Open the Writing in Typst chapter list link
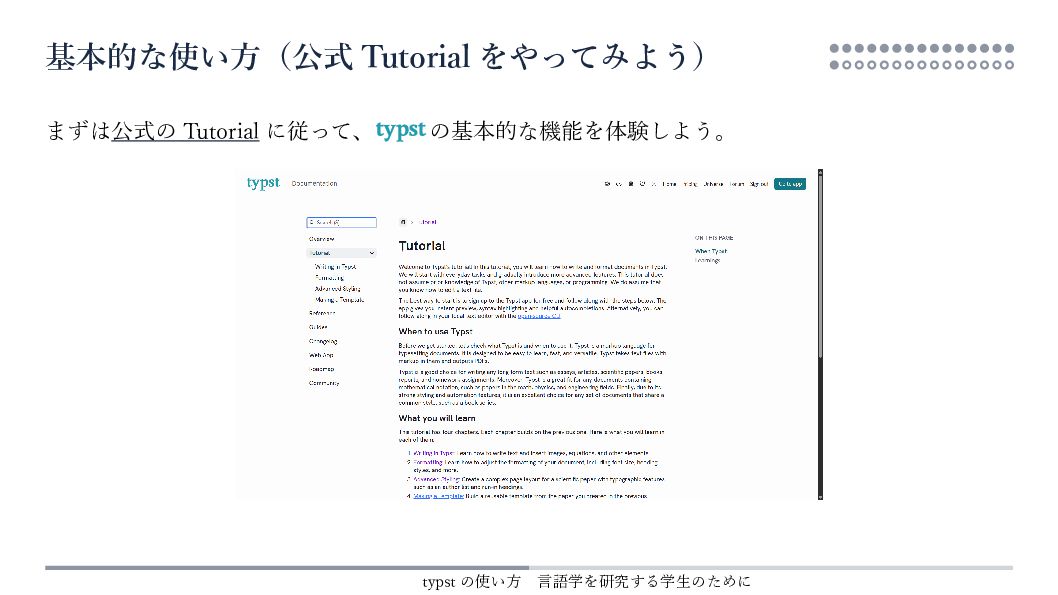 pos(434,453)
